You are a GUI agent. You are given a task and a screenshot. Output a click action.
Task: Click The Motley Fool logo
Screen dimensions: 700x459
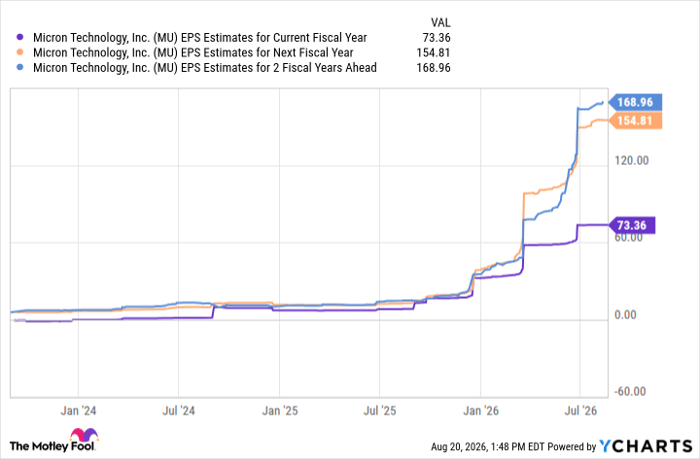point(54,441)
